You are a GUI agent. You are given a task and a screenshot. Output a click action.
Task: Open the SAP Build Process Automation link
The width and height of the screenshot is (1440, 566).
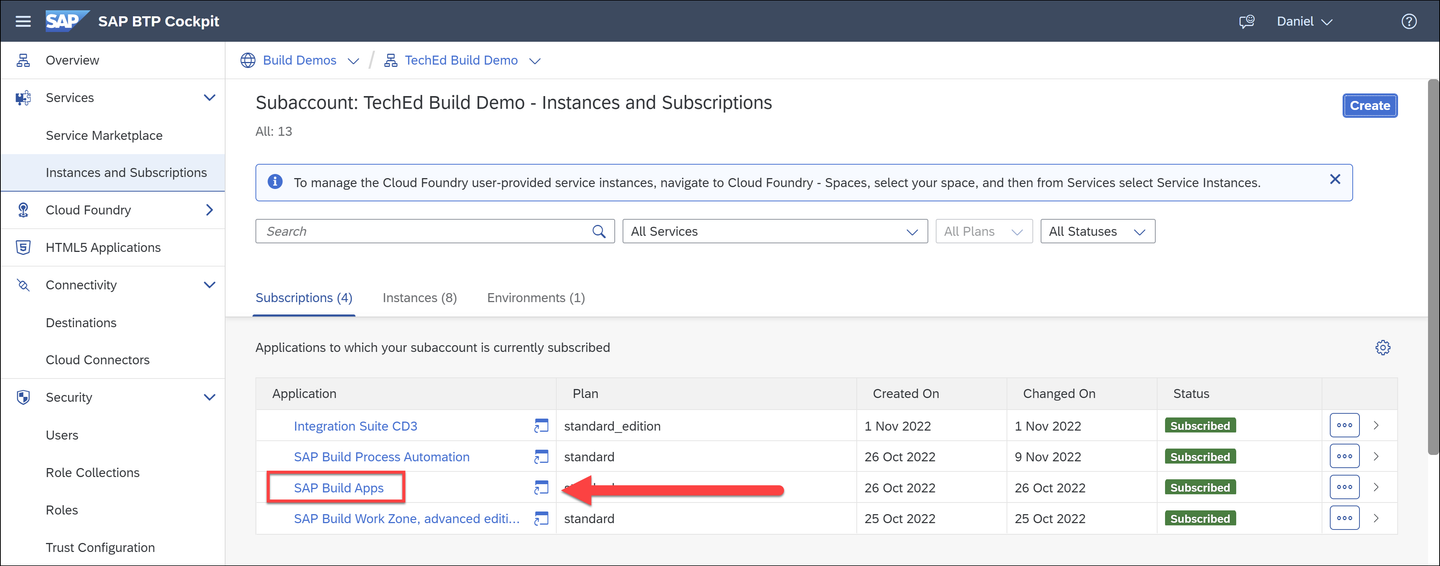click(382, 457)
